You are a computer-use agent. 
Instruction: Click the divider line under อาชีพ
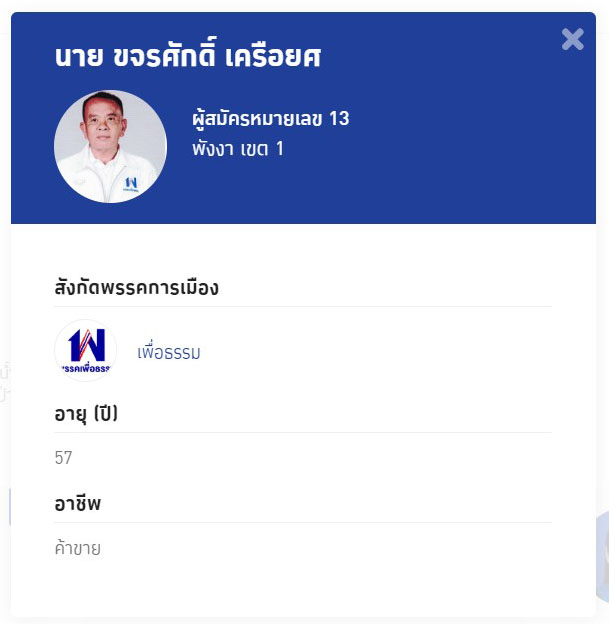302,522
